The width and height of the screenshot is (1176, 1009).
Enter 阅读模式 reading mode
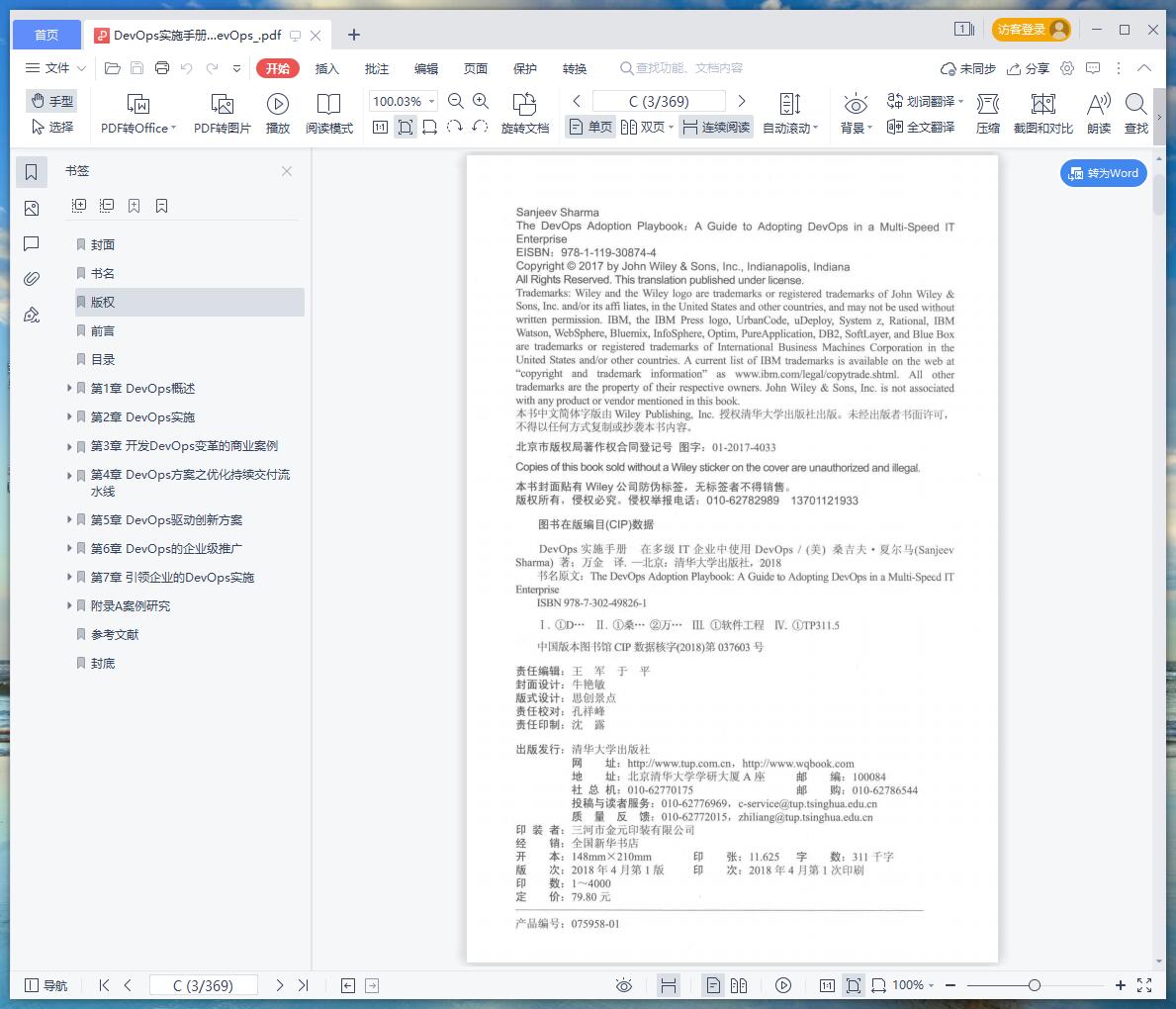[x=328, y=114]
